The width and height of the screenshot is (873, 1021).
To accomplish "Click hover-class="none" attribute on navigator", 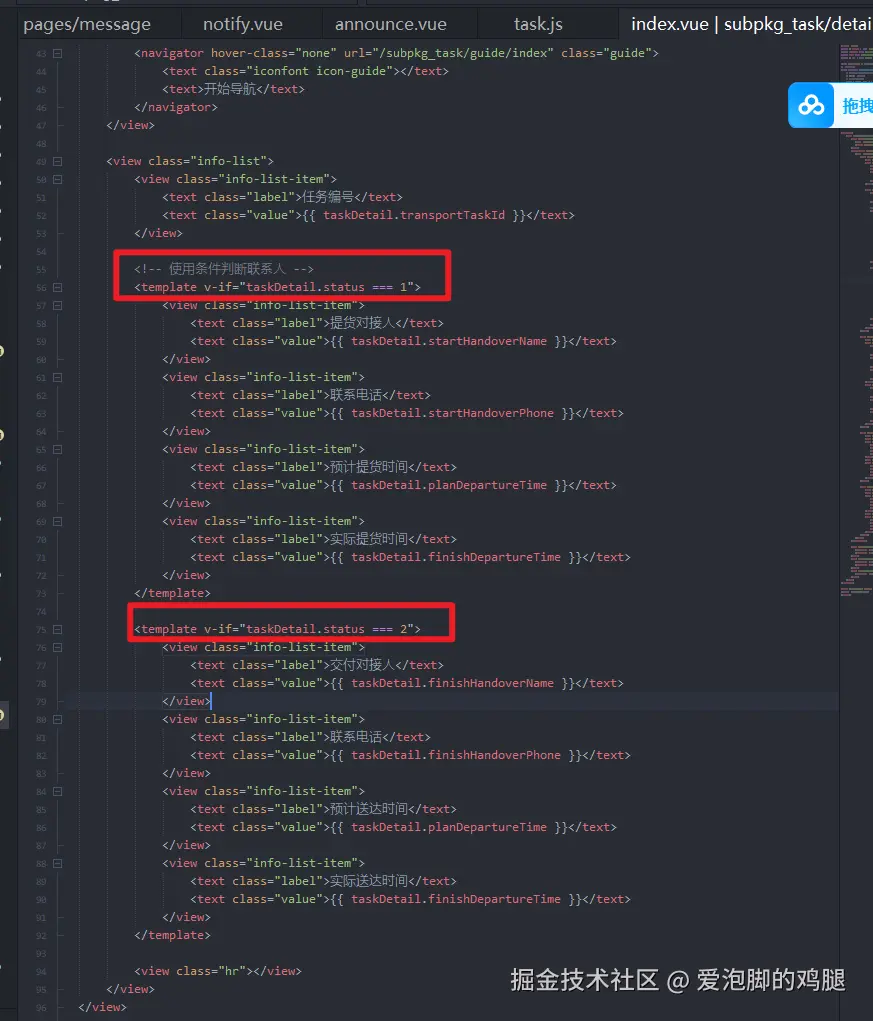I will tap(273, 53).
